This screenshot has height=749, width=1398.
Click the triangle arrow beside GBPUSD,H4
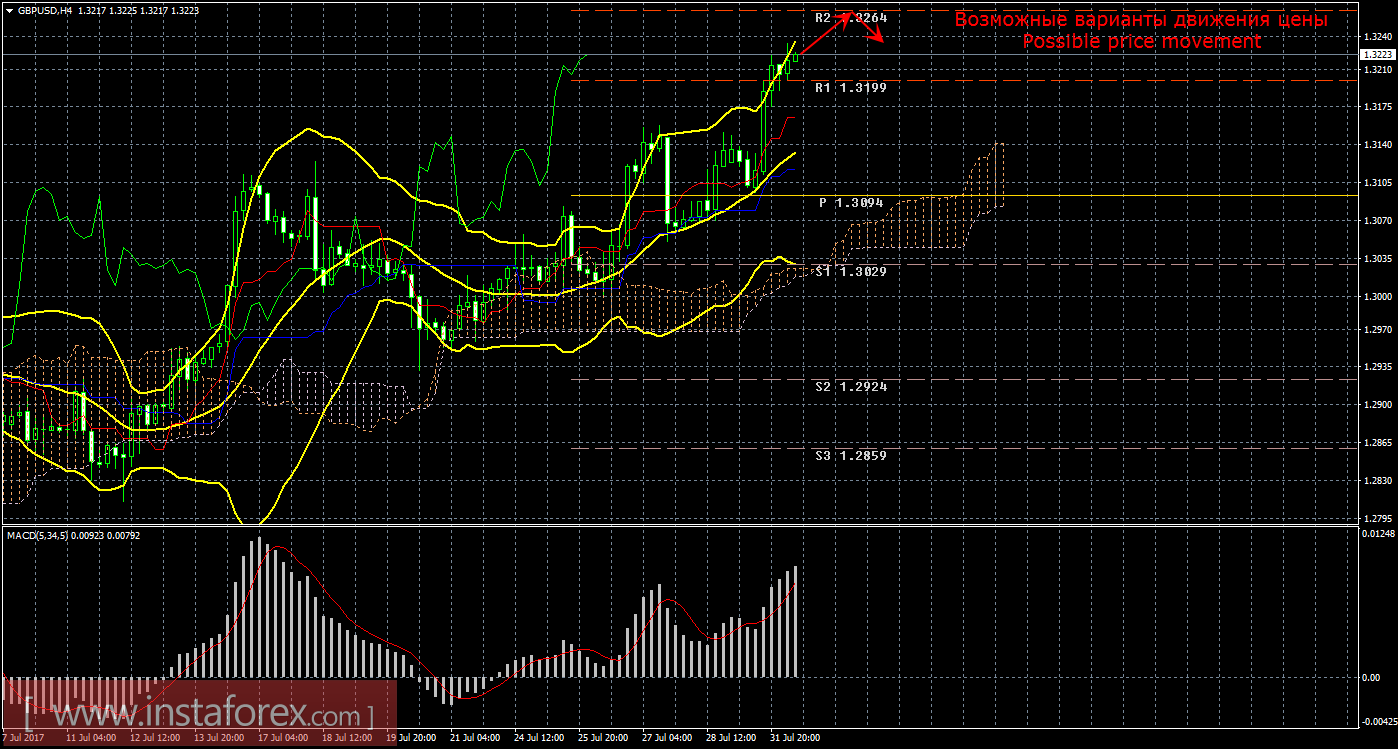pos(9,10)
